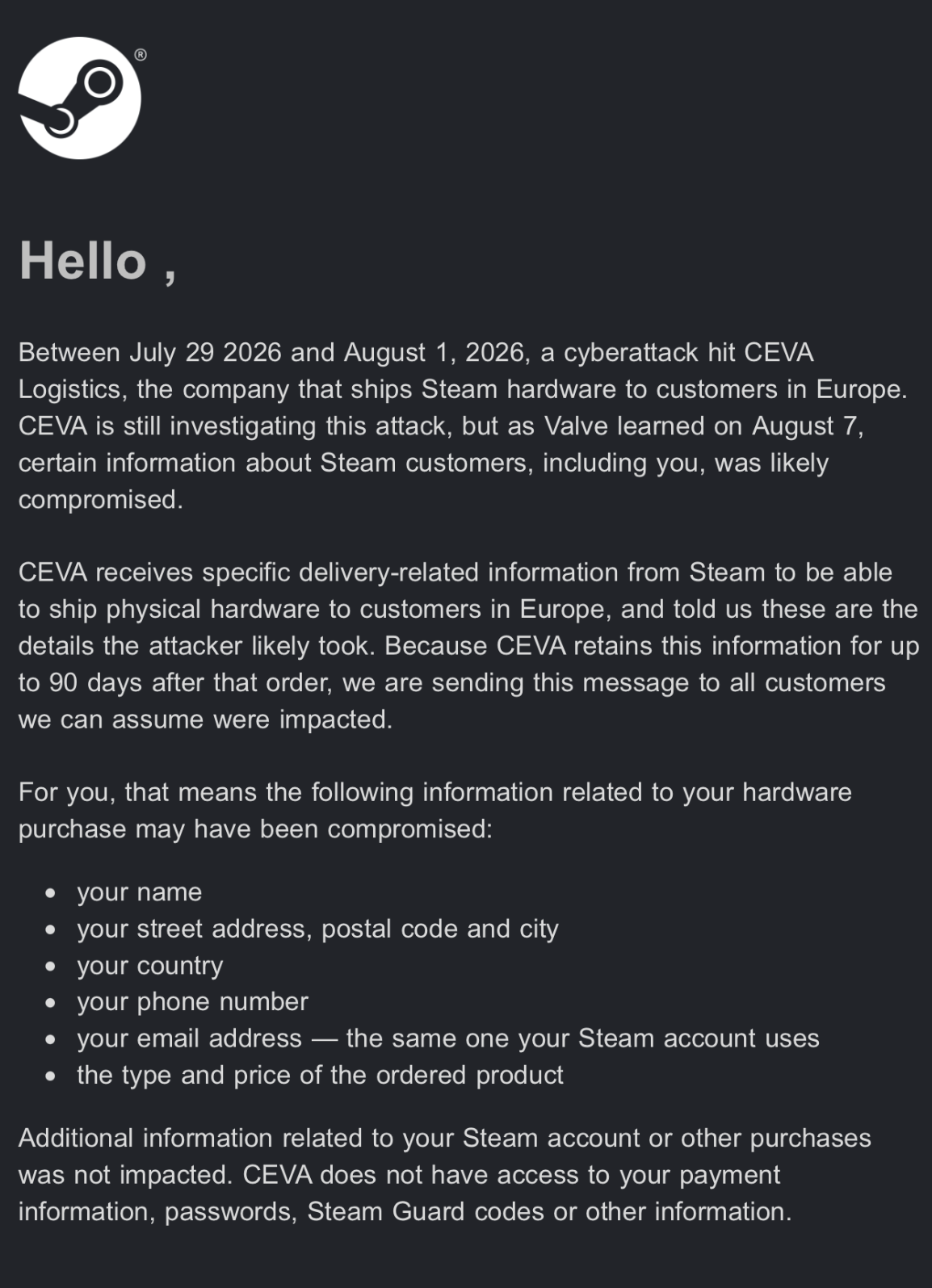Click the "your street address, postal code and city" item
Viewport: 932px width, 1288px height.
click(317, 929)
